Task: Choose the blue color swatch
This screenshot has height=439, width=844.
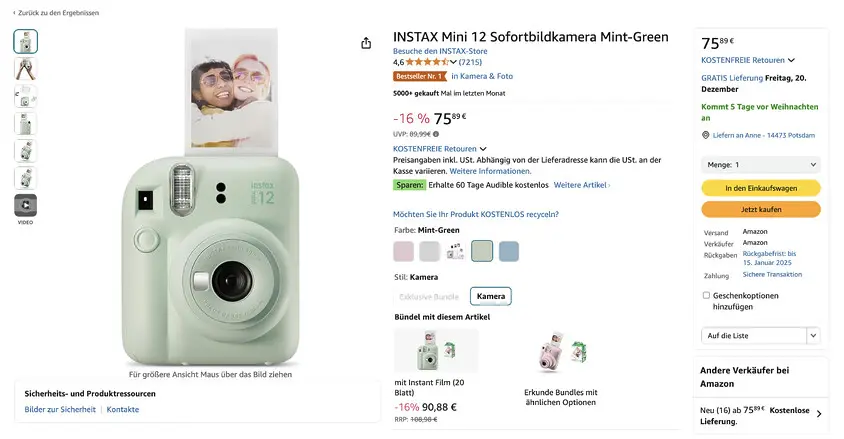Action: click(509, 251)
